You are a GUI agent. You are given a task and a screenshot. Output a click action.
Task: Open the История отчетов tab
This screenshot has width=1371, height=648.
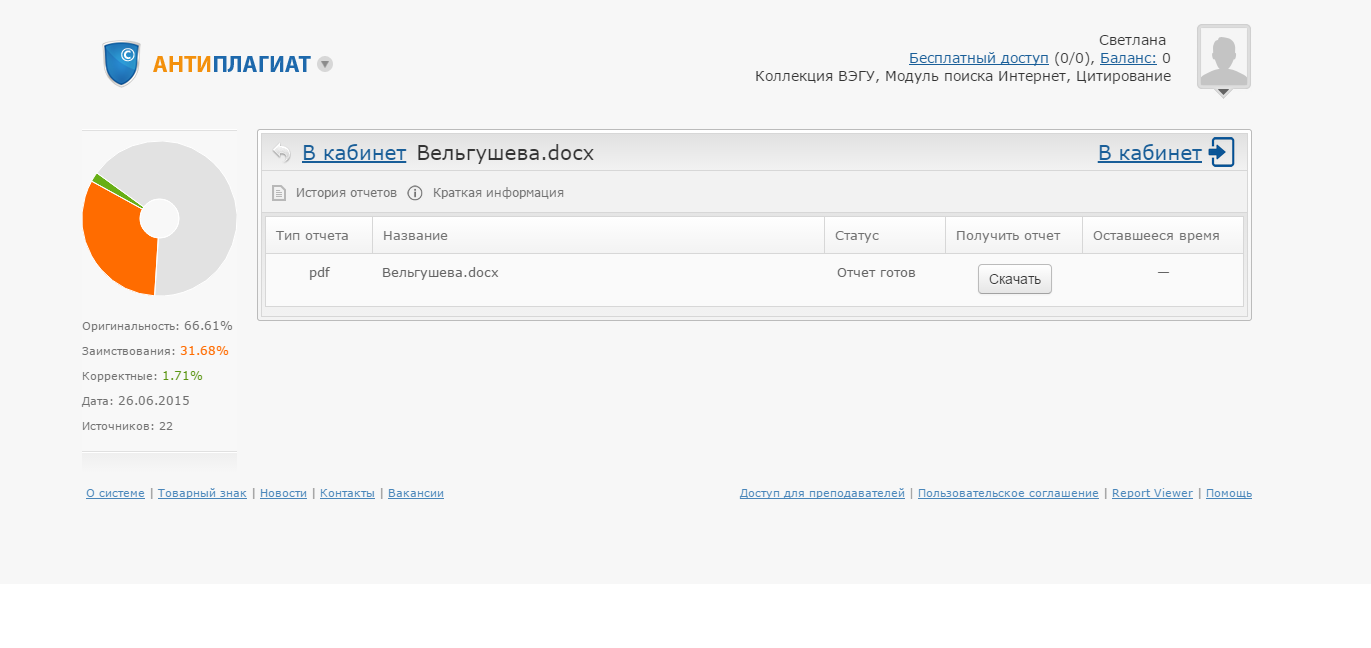pyautogui.click(x=346, y=193)
